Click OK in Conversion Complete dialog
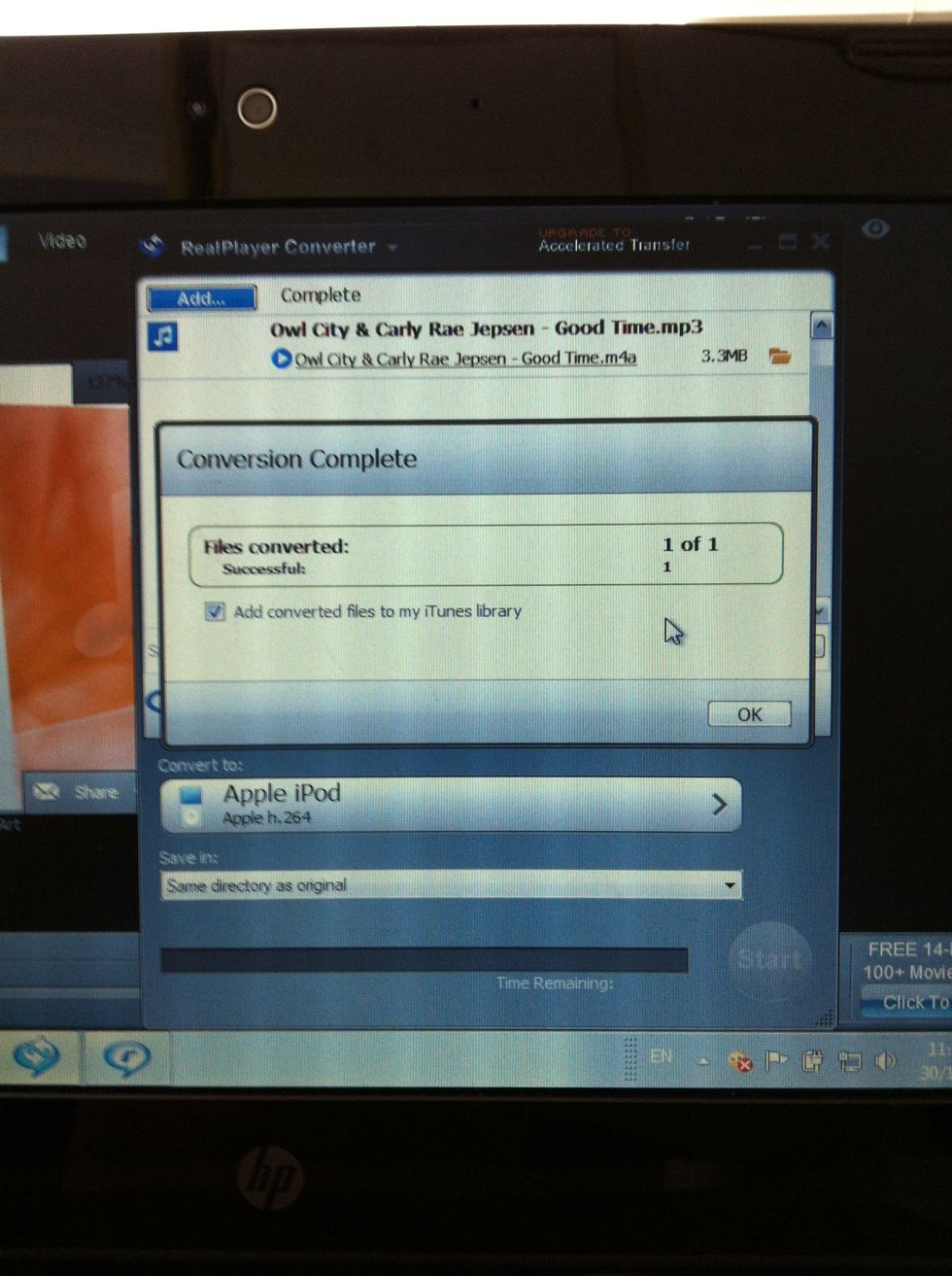Viewport: 952px width, 1276px height. 749,714
